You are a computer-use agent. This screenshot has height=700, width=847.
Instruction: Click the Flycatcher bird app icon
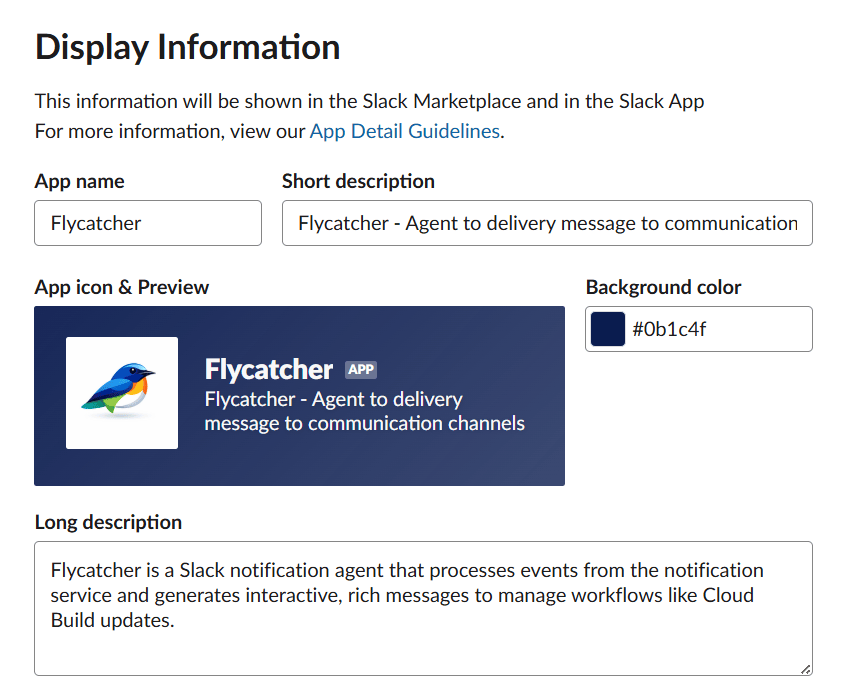click(121, 393)
